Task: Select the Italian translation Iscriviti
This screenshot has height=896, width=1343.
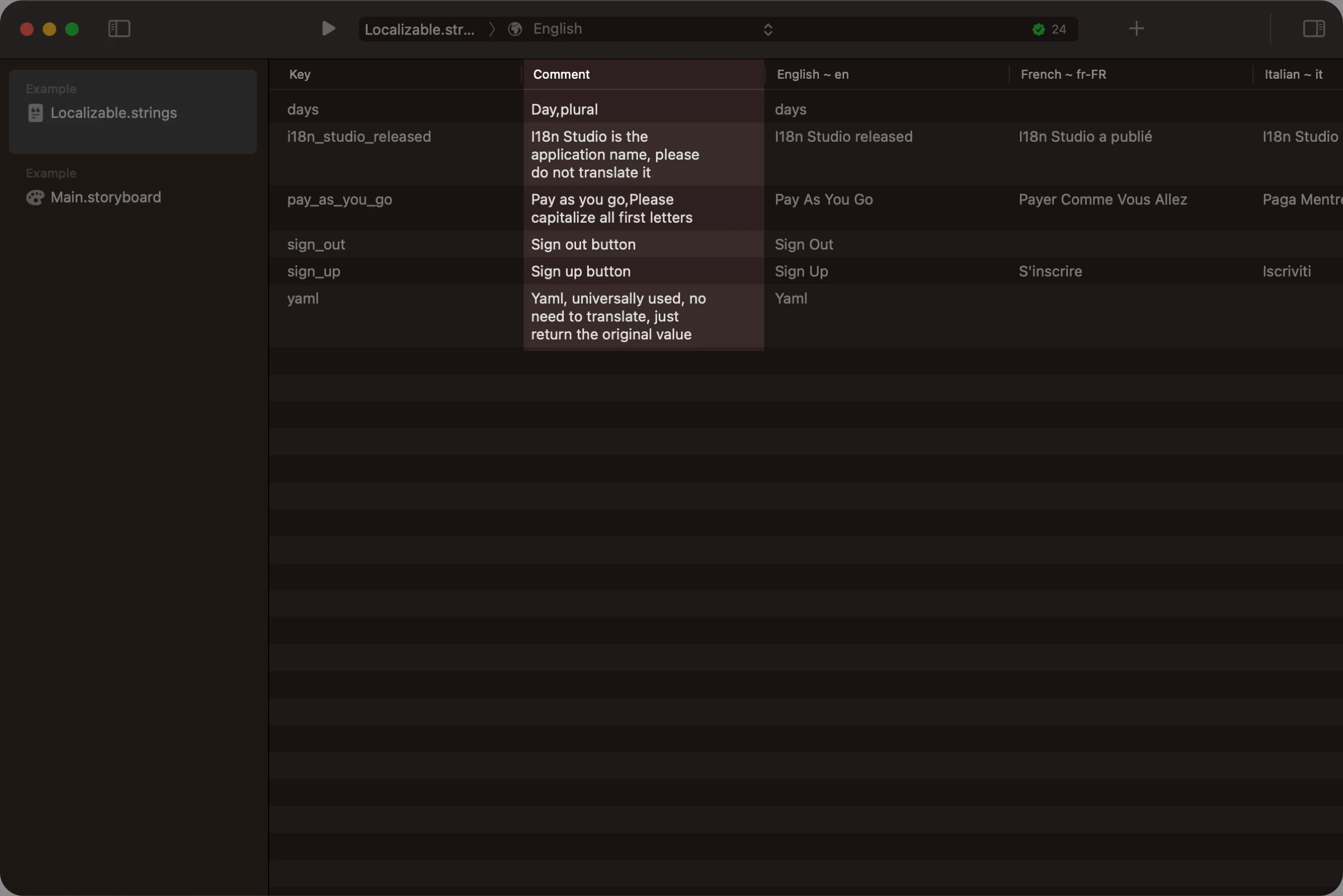Action: (1286, 271)
